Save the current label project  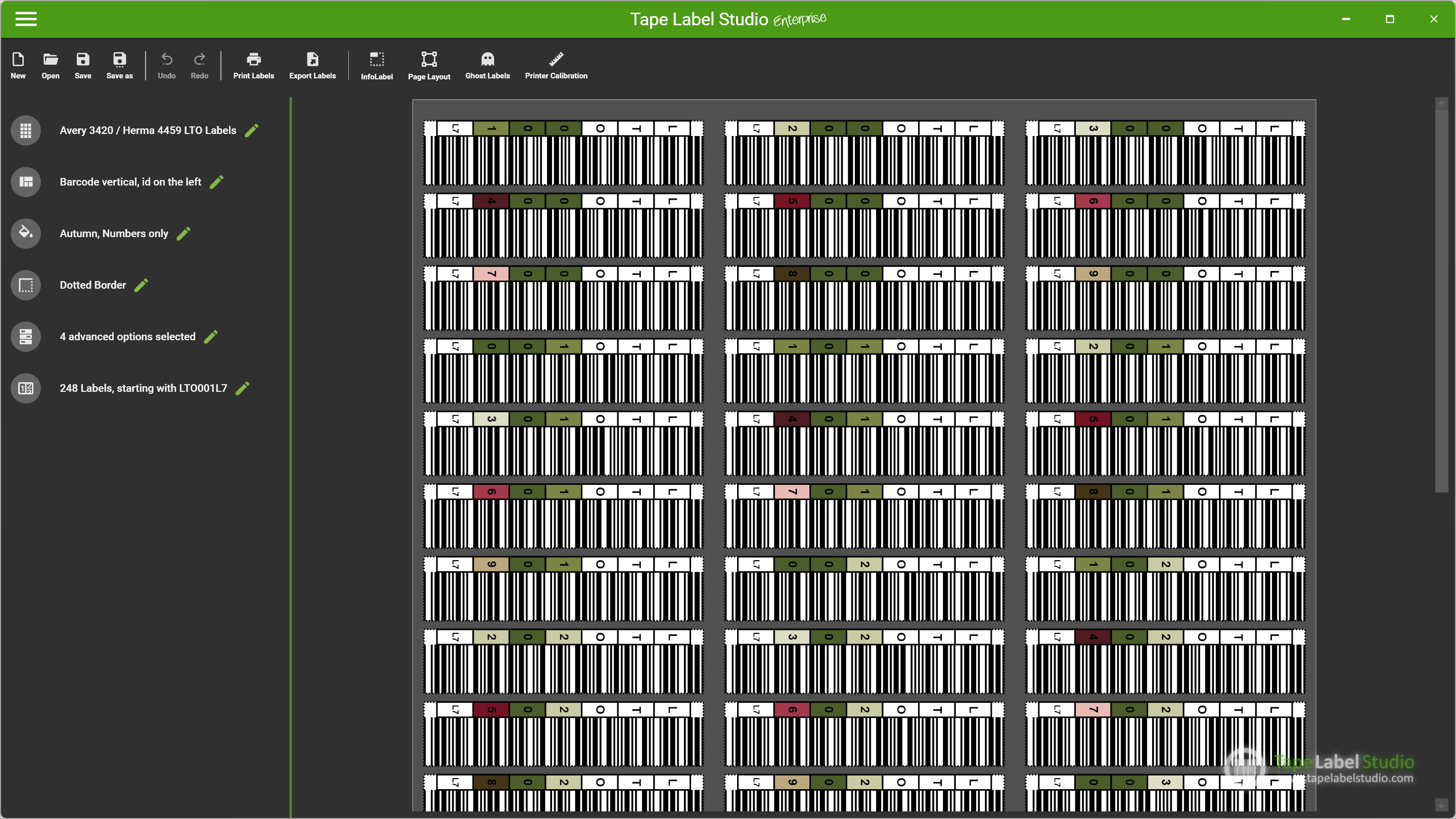tap(82, 66)
